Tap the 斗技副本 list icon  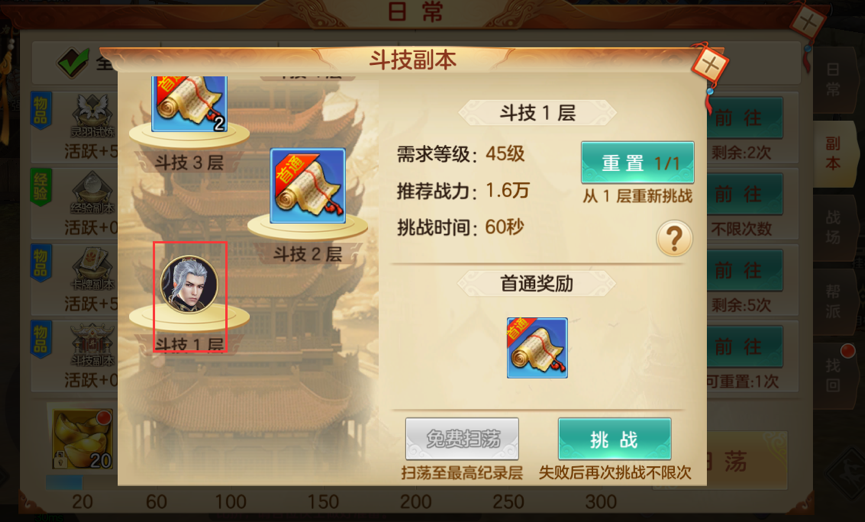coord(93,344)
